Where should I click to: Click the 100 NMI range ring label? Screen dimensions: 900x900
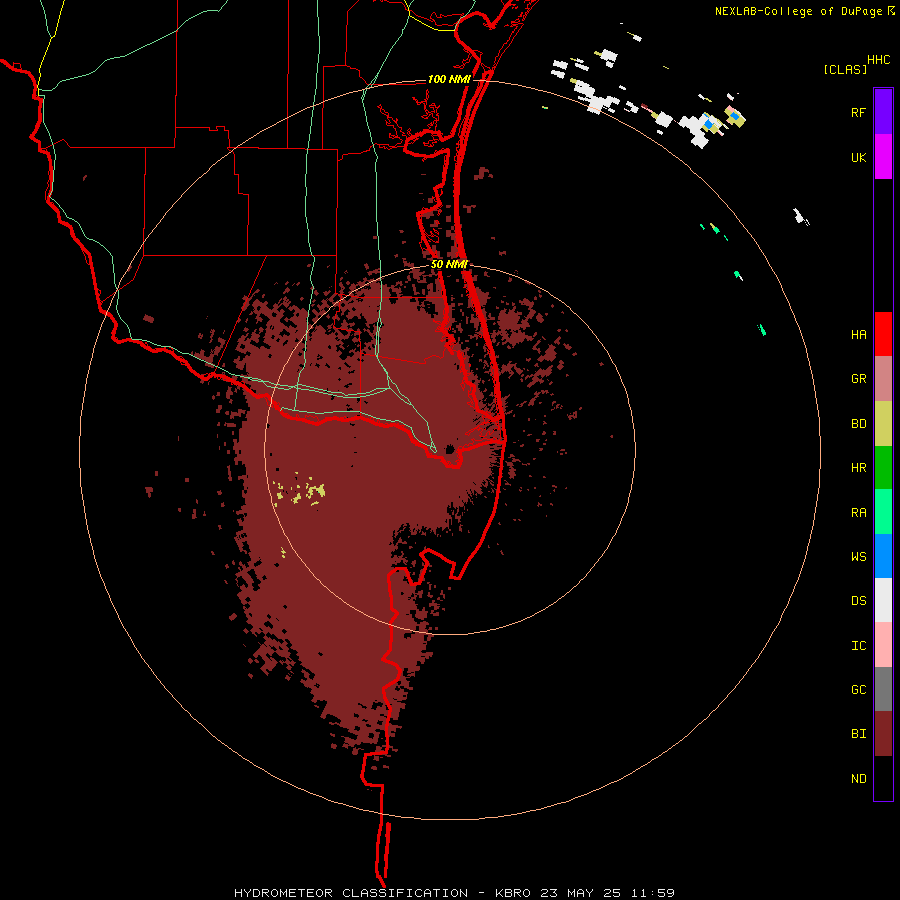click(449, 79)
